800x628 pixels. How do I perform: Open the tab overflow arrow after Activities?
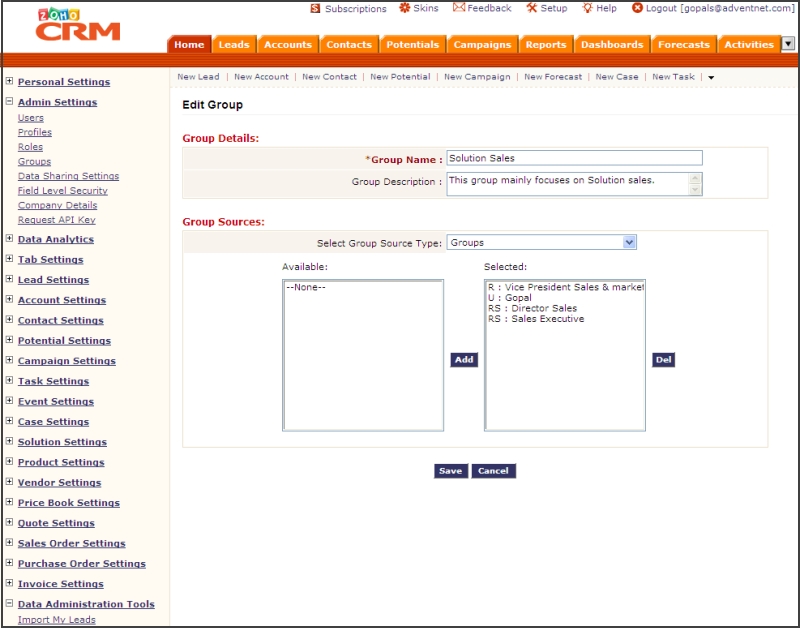coord(788,44)
